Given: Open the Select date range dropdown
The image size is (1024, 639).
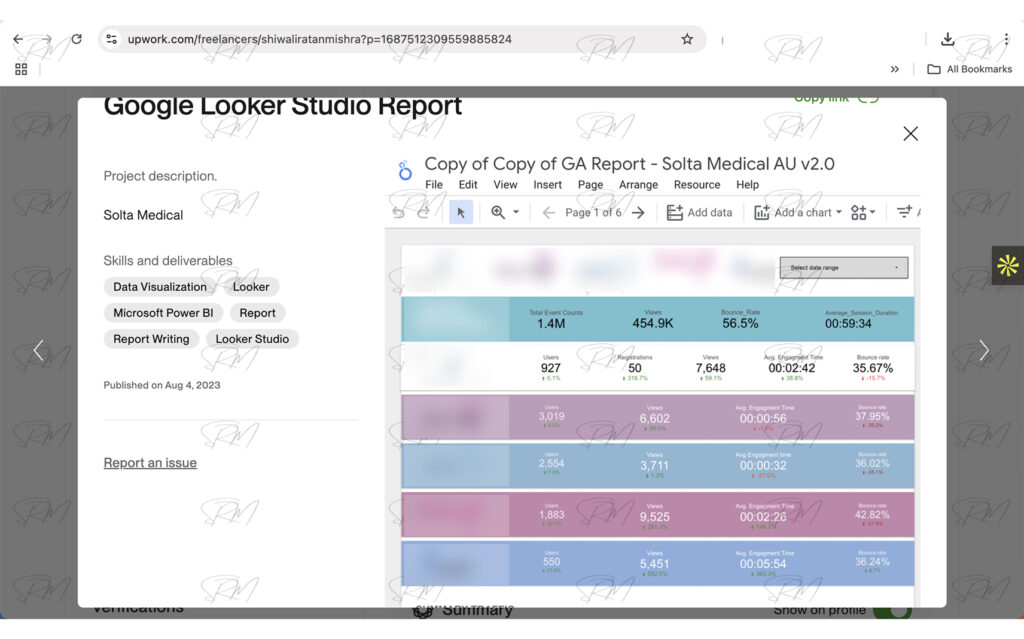Looking at the screenshot, I should pyautogui.click(x=844, y=268).
